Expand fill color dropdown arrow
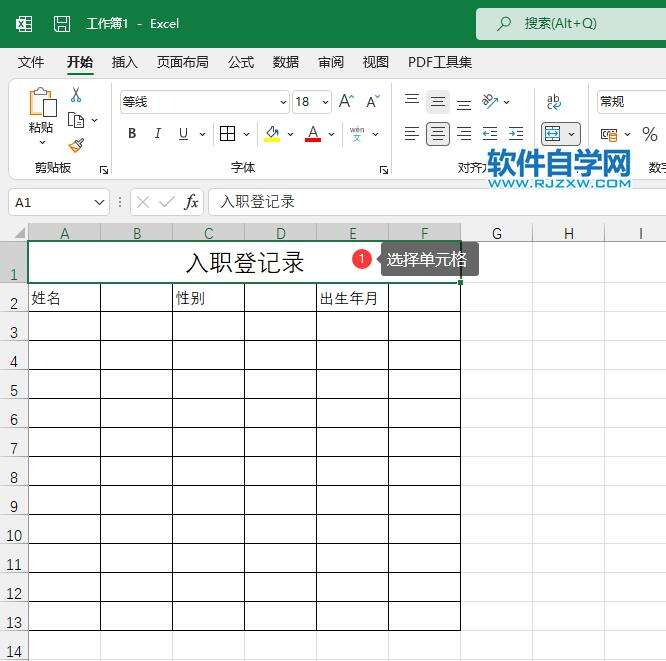The height and width of the screenshot is (661, 666). (291, 134)
